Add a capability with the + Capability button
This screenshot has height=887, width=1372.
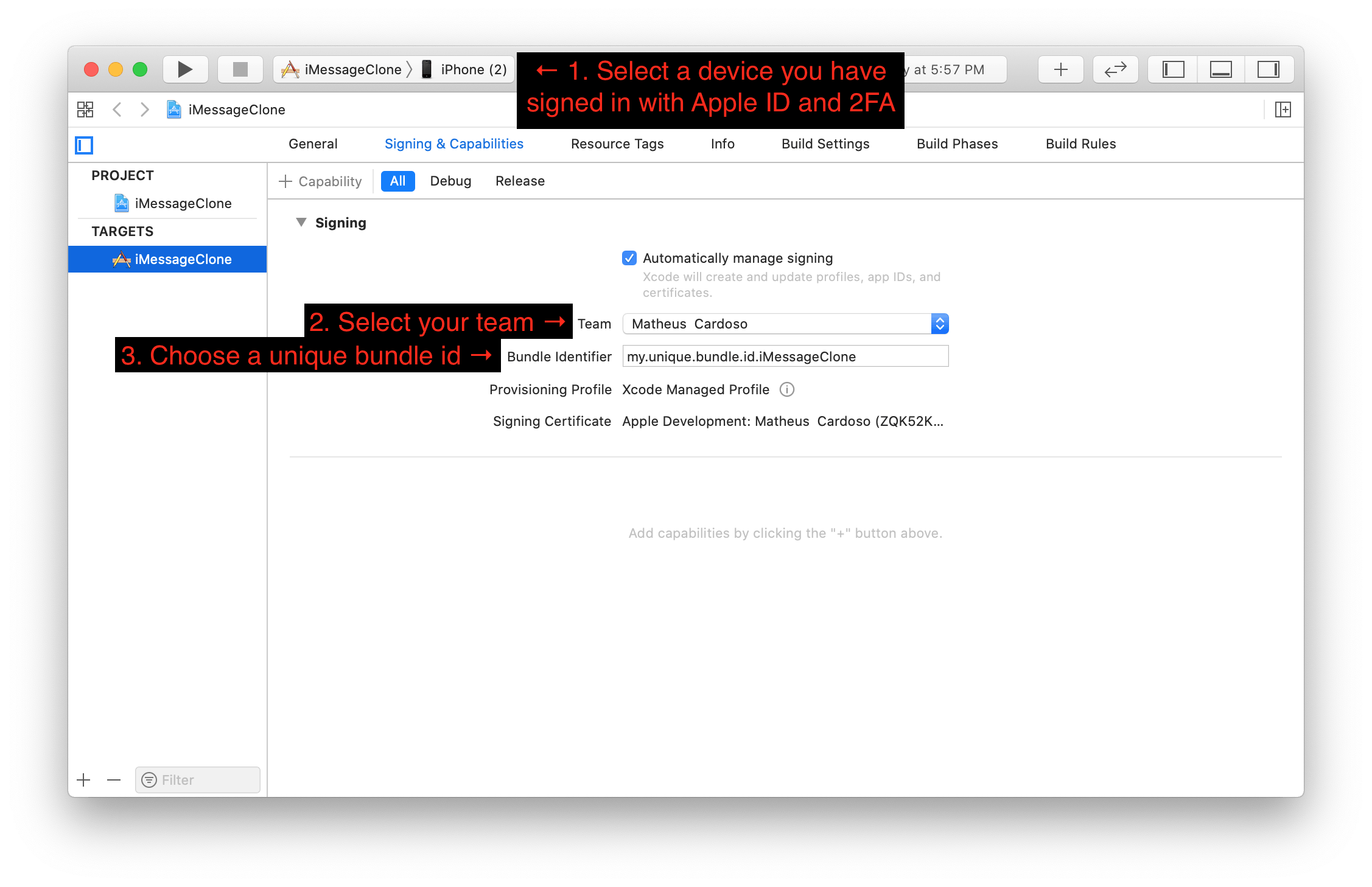click(x=319, y=181)
